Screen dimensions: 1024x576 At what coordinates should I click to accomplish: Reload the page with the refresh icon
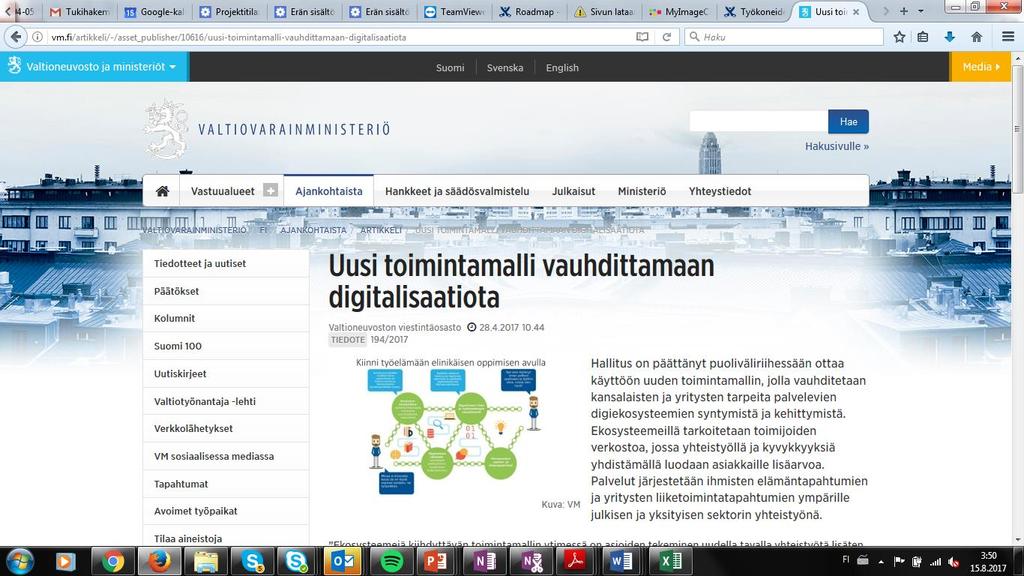point(666,37)
